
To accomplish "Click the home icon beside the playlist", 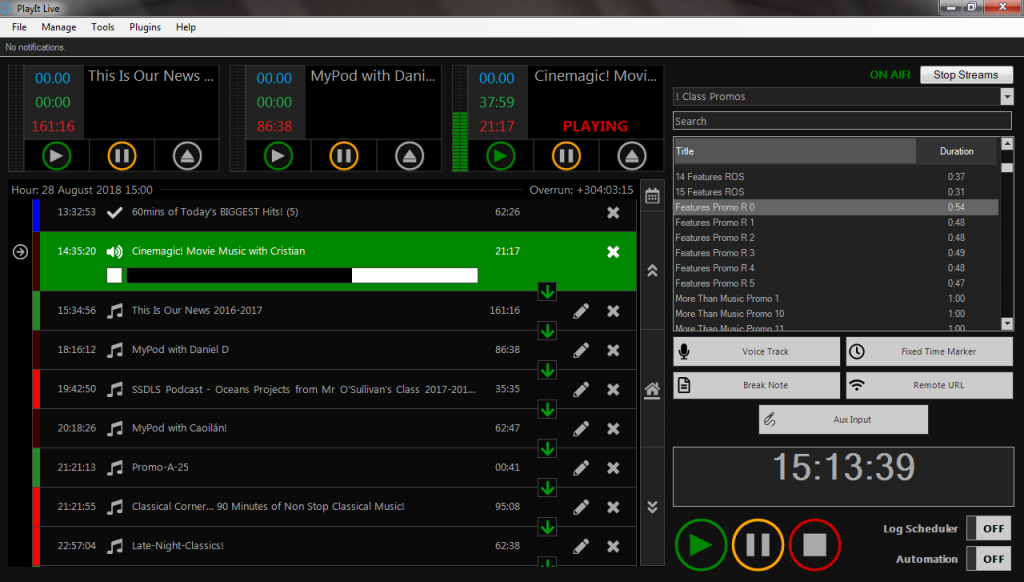I will pos(652,390).
